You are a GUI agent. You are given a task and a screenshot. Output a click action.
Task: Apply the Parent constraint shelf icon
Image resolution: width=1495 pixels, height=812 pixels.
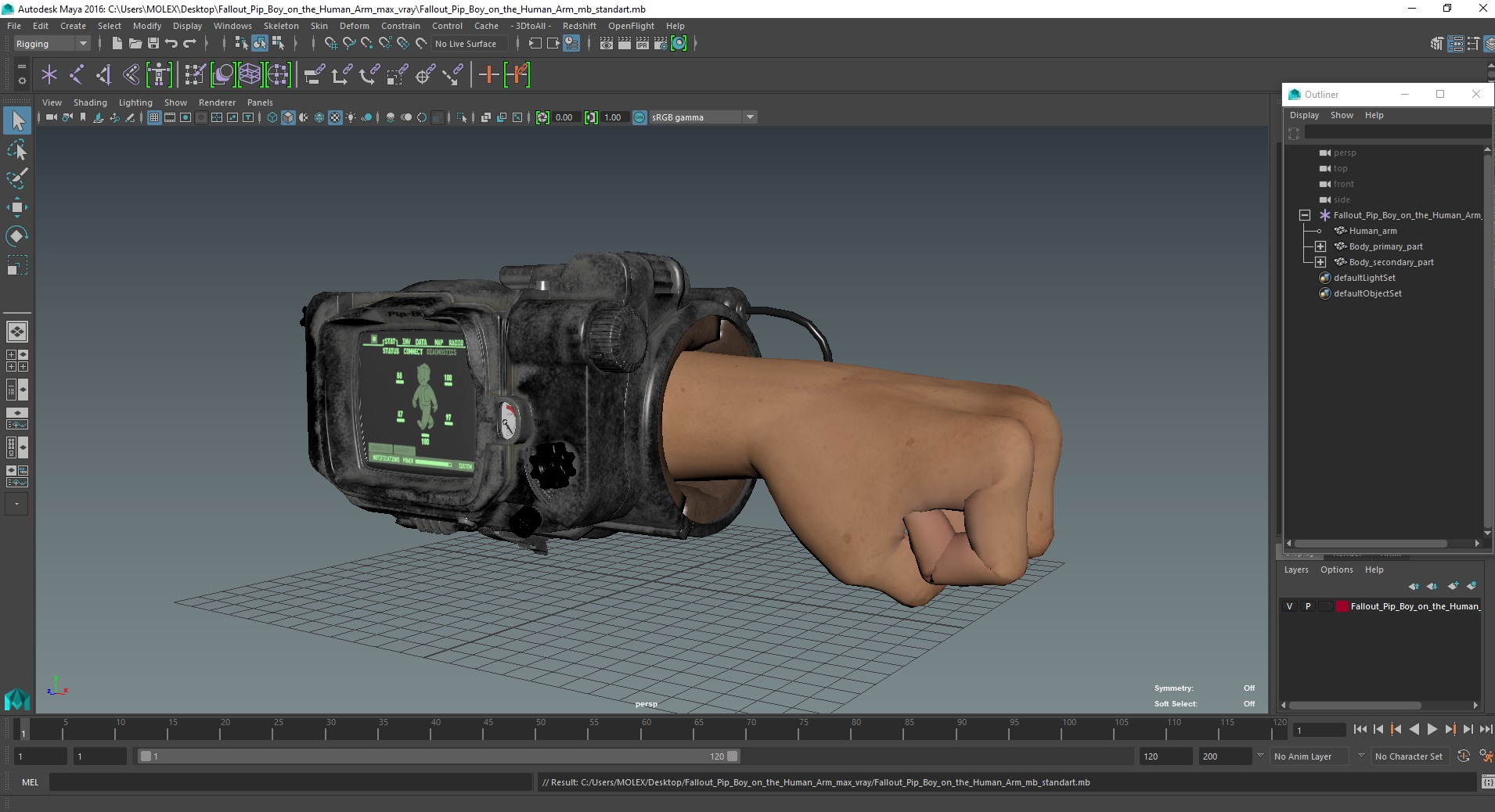314,75
